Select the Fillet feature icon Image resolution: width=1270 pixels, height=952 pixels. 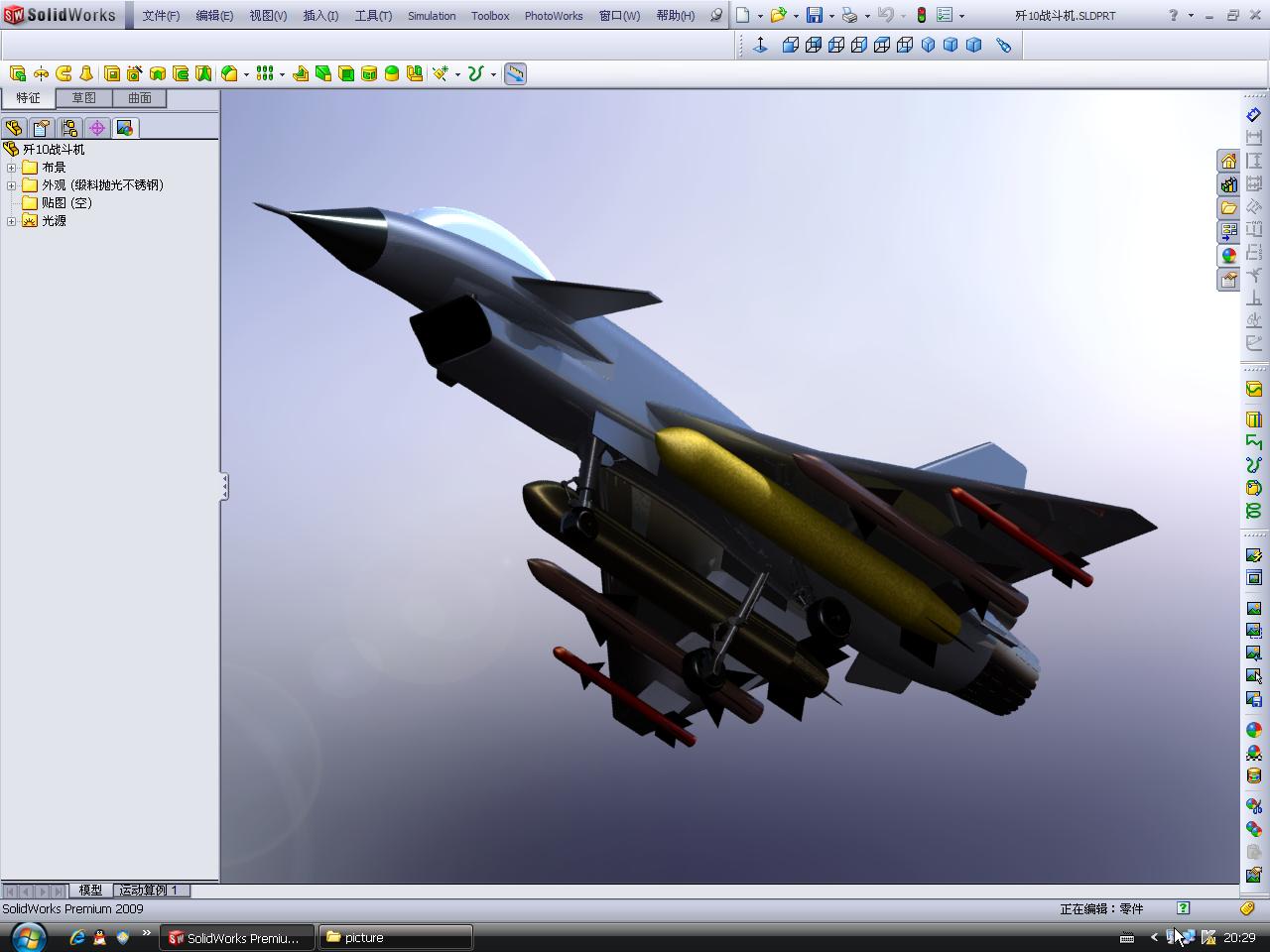click(x=229, y=73)
